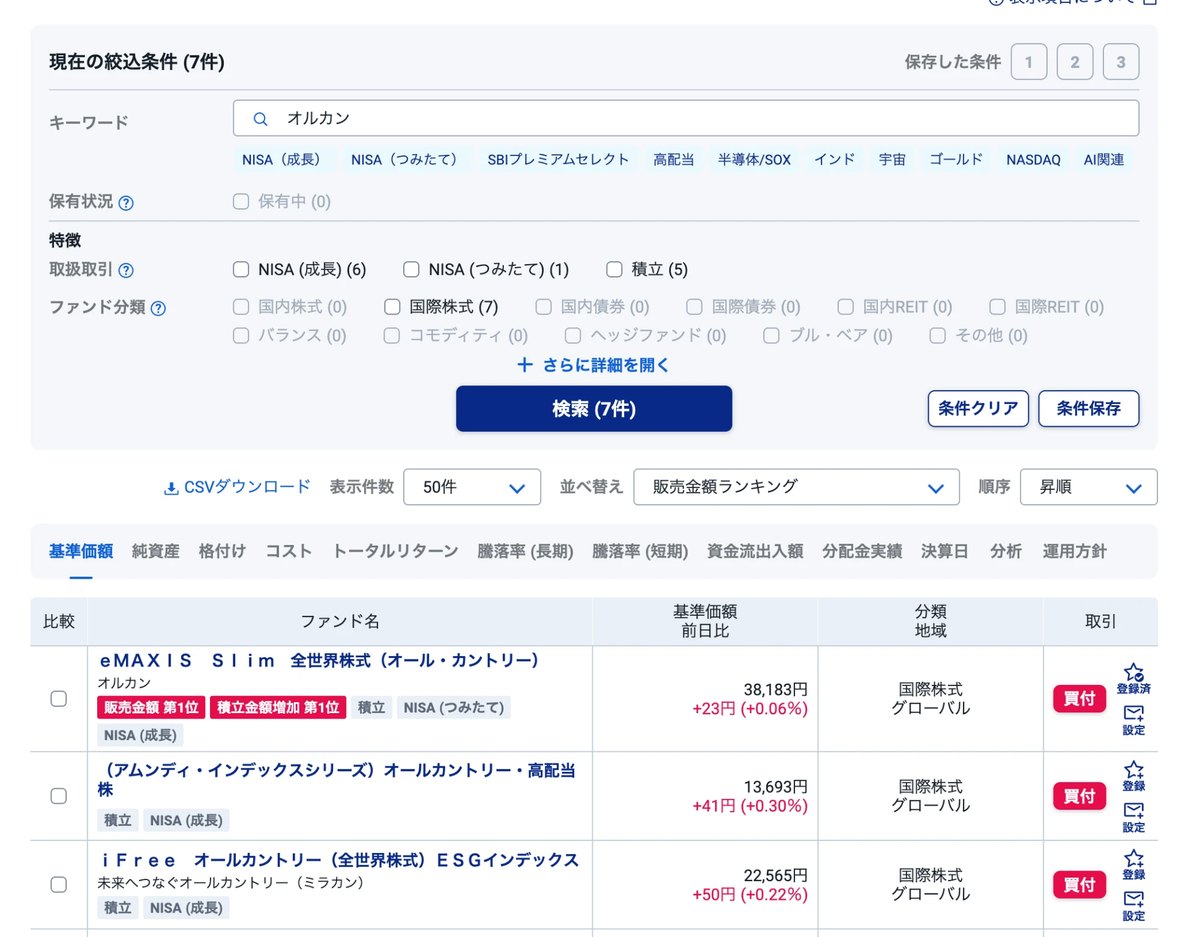Select SBIプレミアムセレクト keyword tag
Screen dimensions: 1200x937
[558, 159]
